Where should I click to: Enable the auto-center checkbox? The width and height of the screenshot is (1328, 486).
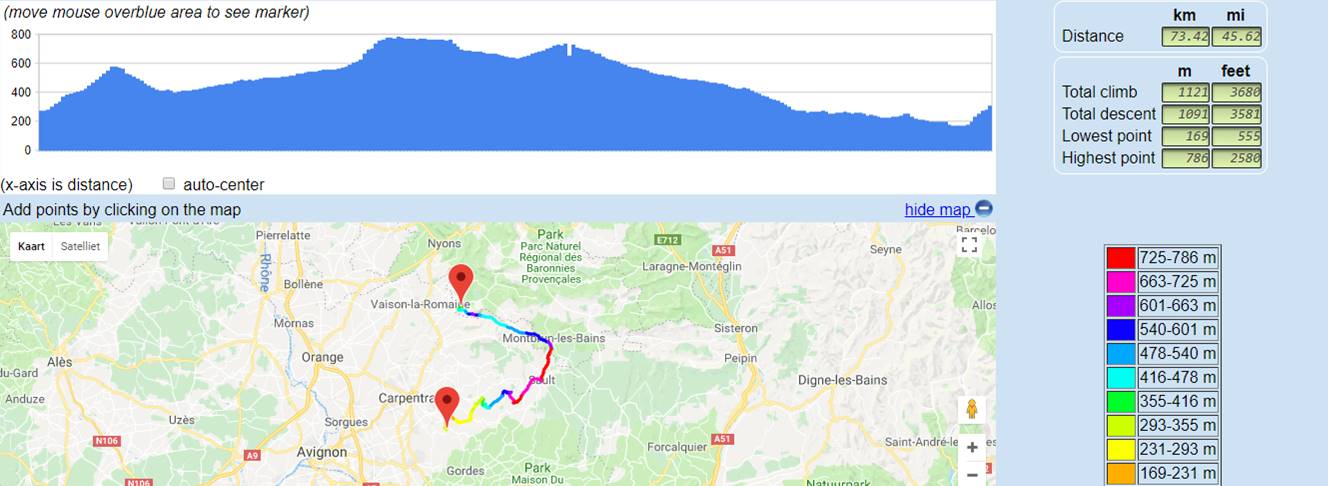coord(169,184)
